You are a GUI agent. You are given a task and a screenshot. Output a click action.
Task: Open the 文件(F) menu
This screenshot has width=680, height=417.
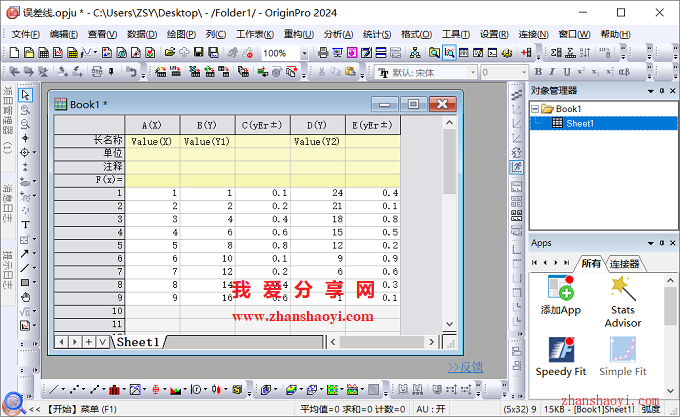coord(26,34)
